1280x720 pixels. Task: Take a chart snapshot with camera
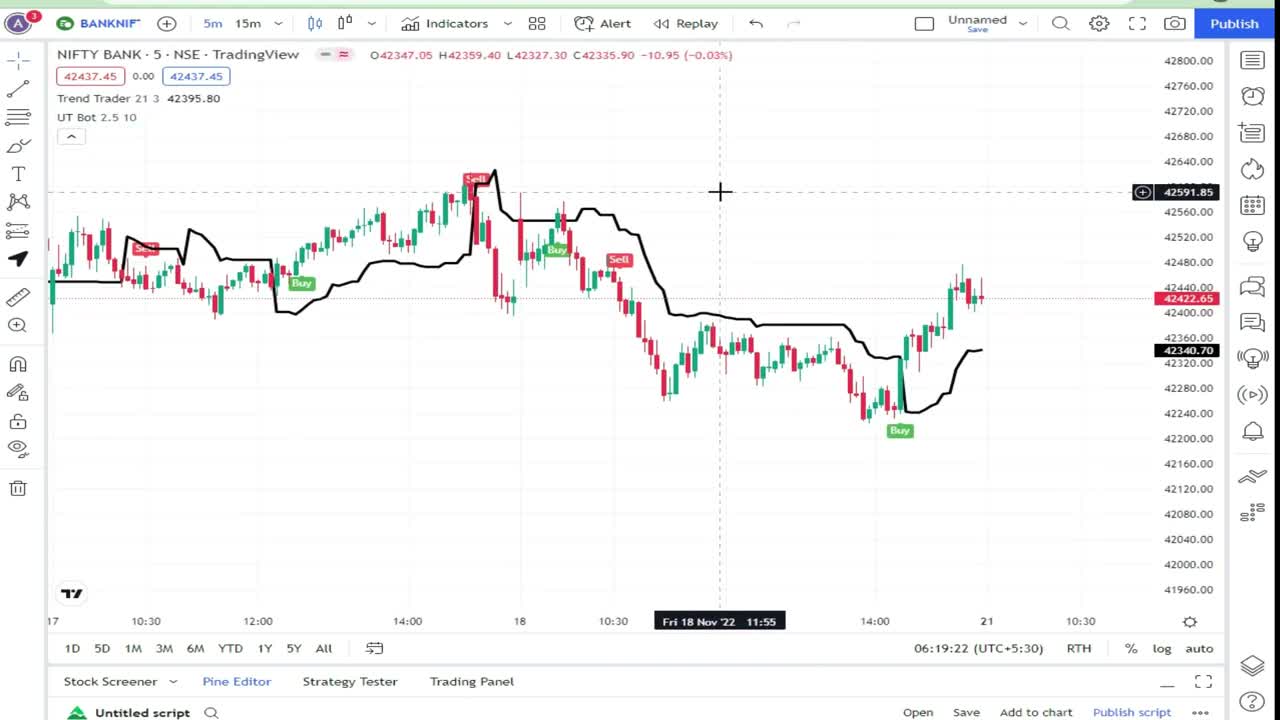pos(1175,23)
